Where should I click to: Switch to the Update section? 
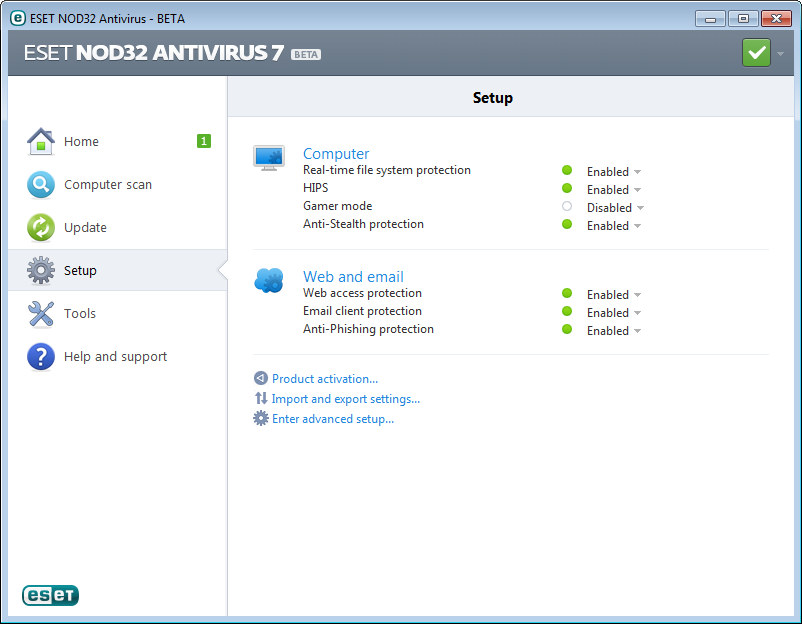click(118, 228)
